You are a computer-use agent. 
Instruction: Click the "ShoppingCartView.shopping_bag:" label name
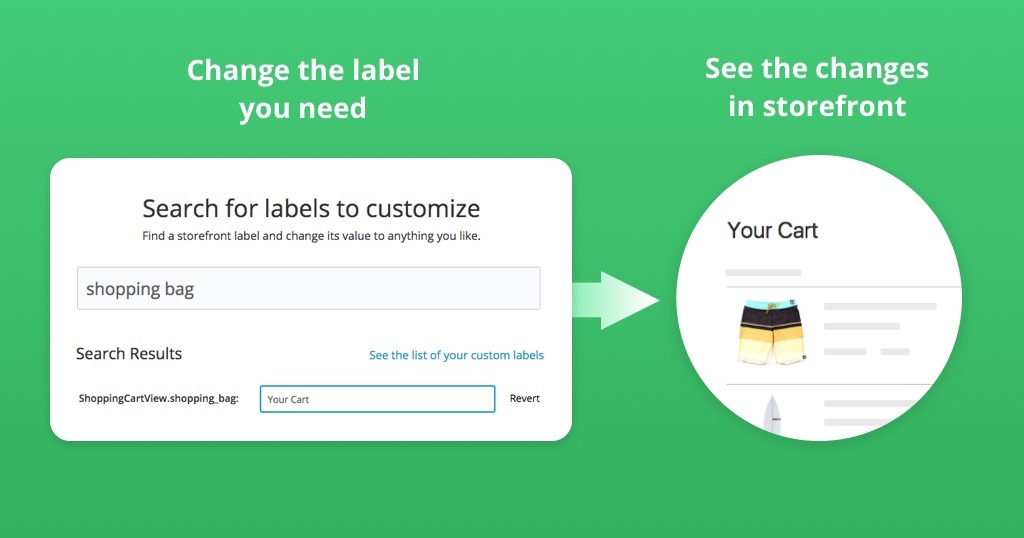click(x=159, y=399)
